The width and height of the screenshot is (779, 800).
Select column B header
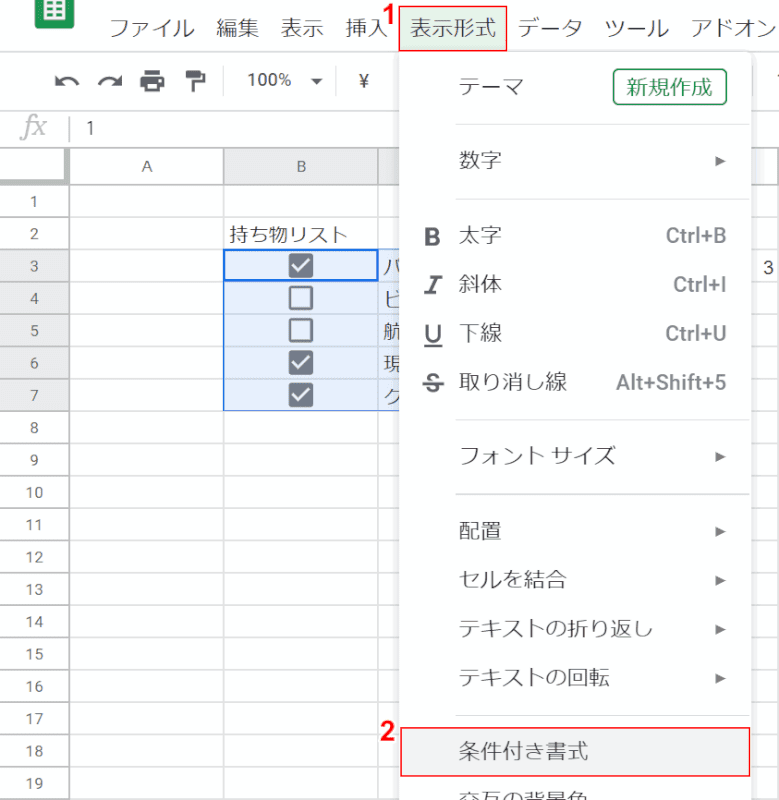(x=301, y=167)
